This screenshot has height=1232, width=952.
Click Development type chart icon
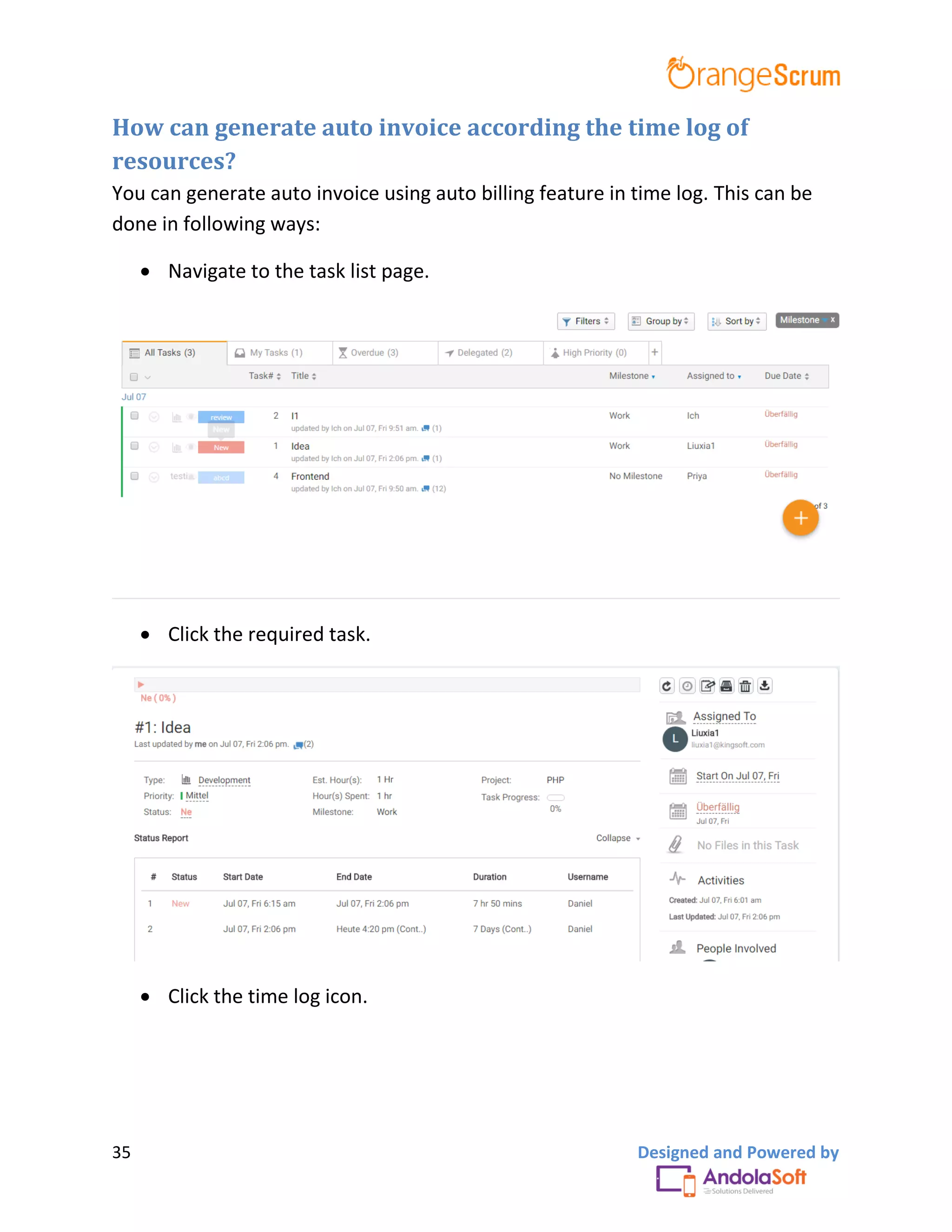point(186,780)
